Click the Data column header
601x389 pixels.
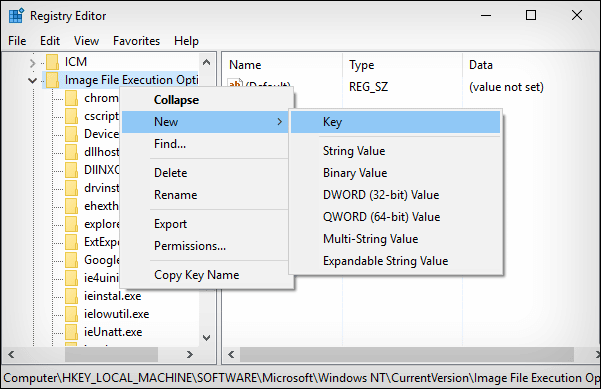531,65
